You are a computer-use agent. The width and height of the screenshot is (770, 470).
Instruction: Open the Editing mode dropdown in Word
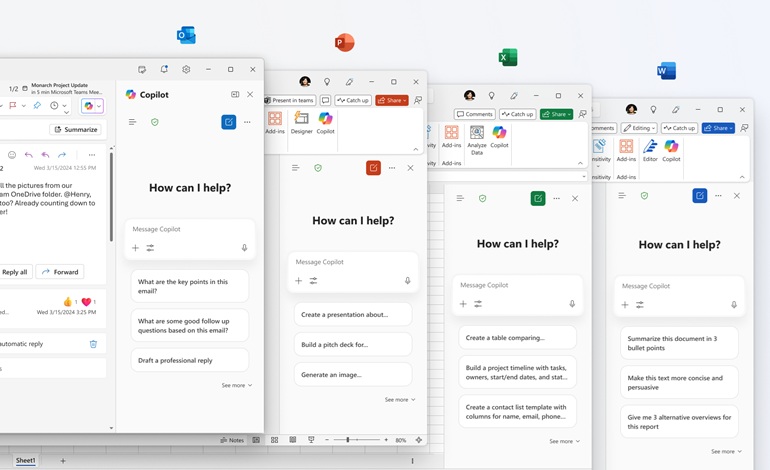[638, 128]
